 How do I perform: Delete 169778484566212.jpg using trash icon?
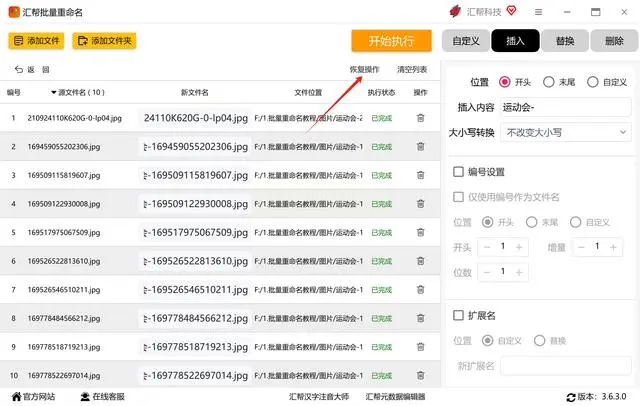[x=420, y=318]
